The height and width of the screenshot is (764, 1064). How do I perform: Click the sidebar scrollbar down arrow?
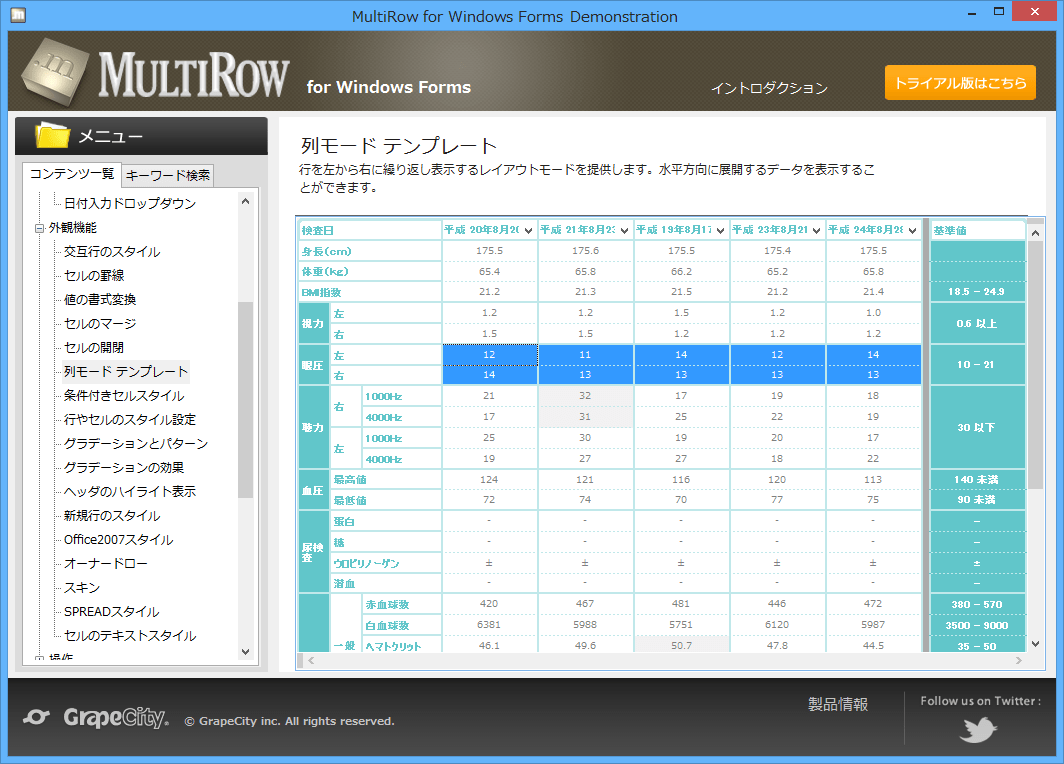click(x=245, y=651)
